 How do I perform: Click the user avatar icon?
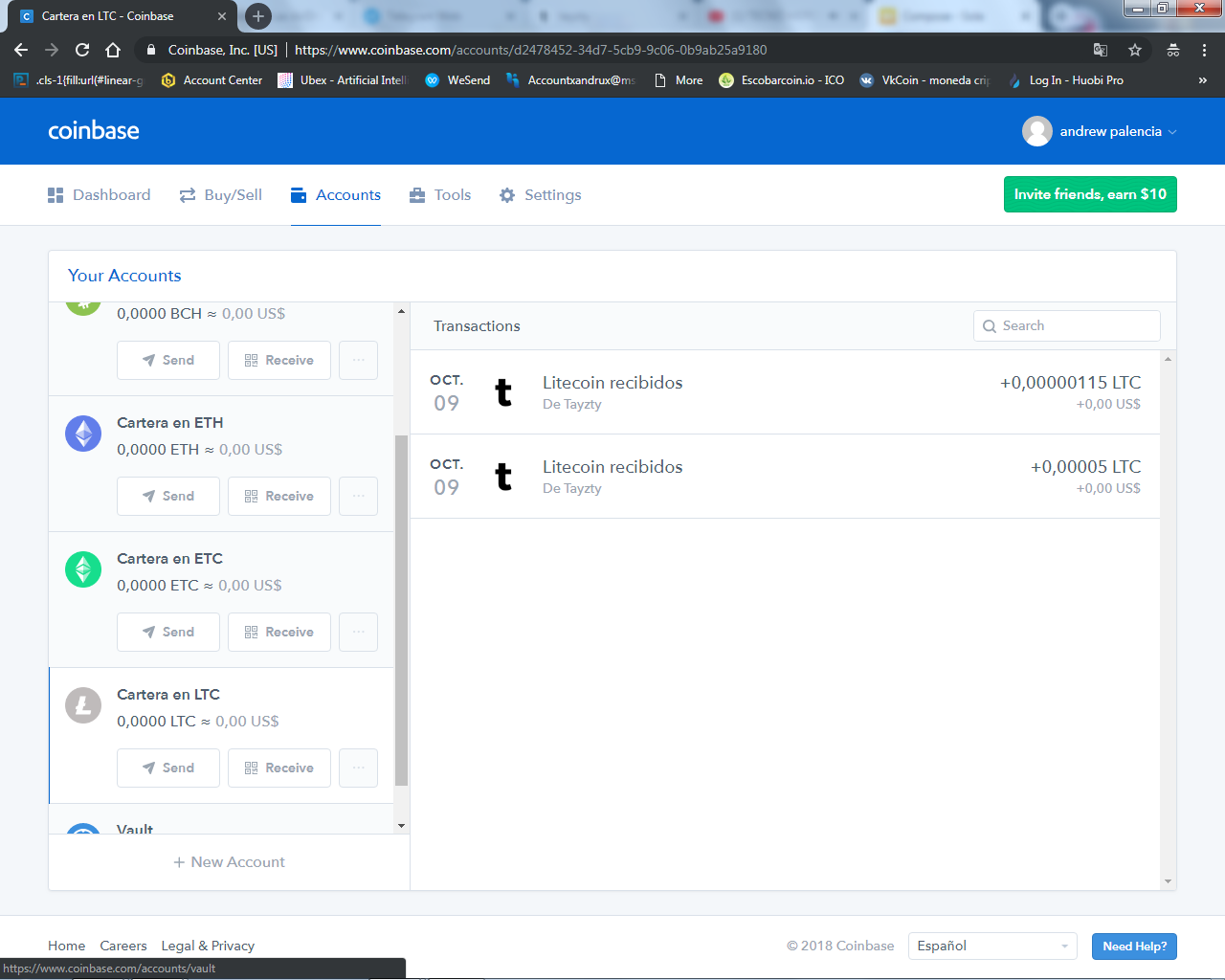(x=1037, y=131)
